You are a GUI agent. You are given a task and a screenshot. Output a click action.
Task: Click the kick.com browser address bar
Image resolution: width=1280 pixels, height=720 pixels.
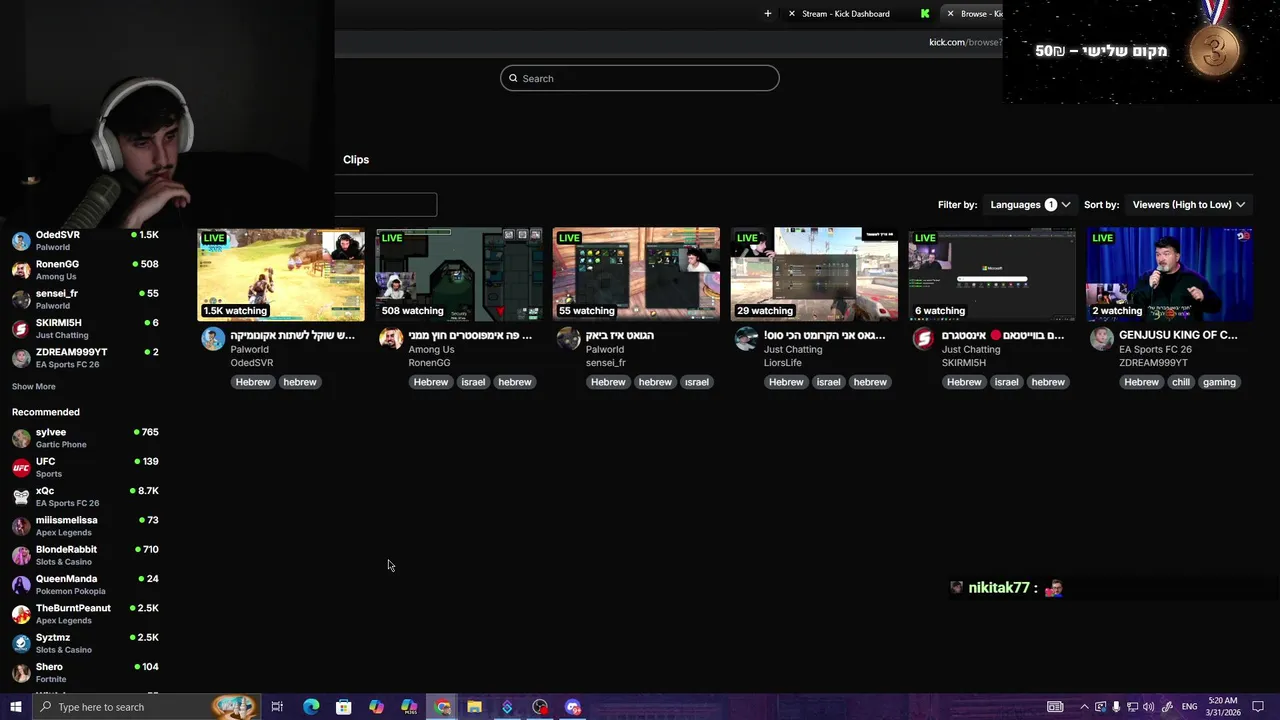(x=668, y=42)
